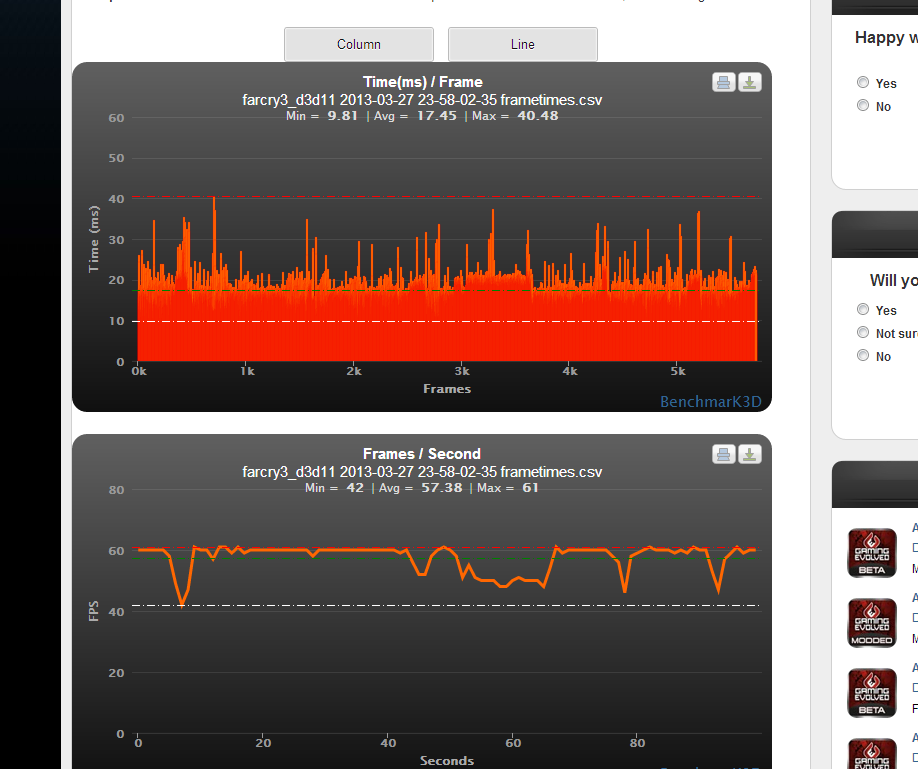Click the 80 tick on the FPS axis
Image resolution: width=918 pixels, height=769 pixels.
click(117, 490)
